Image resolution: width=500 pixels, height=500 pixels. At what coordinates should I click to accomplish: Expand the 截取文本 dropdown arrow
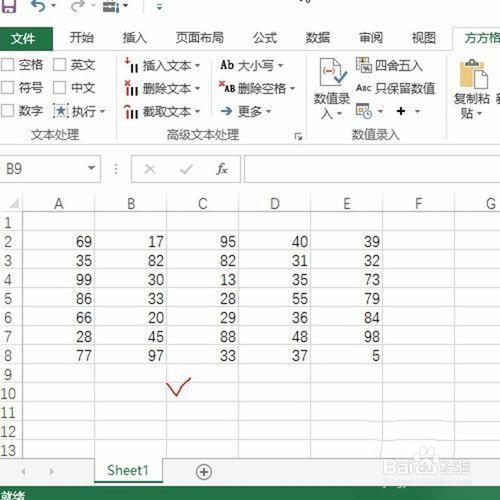coord(197,112)
